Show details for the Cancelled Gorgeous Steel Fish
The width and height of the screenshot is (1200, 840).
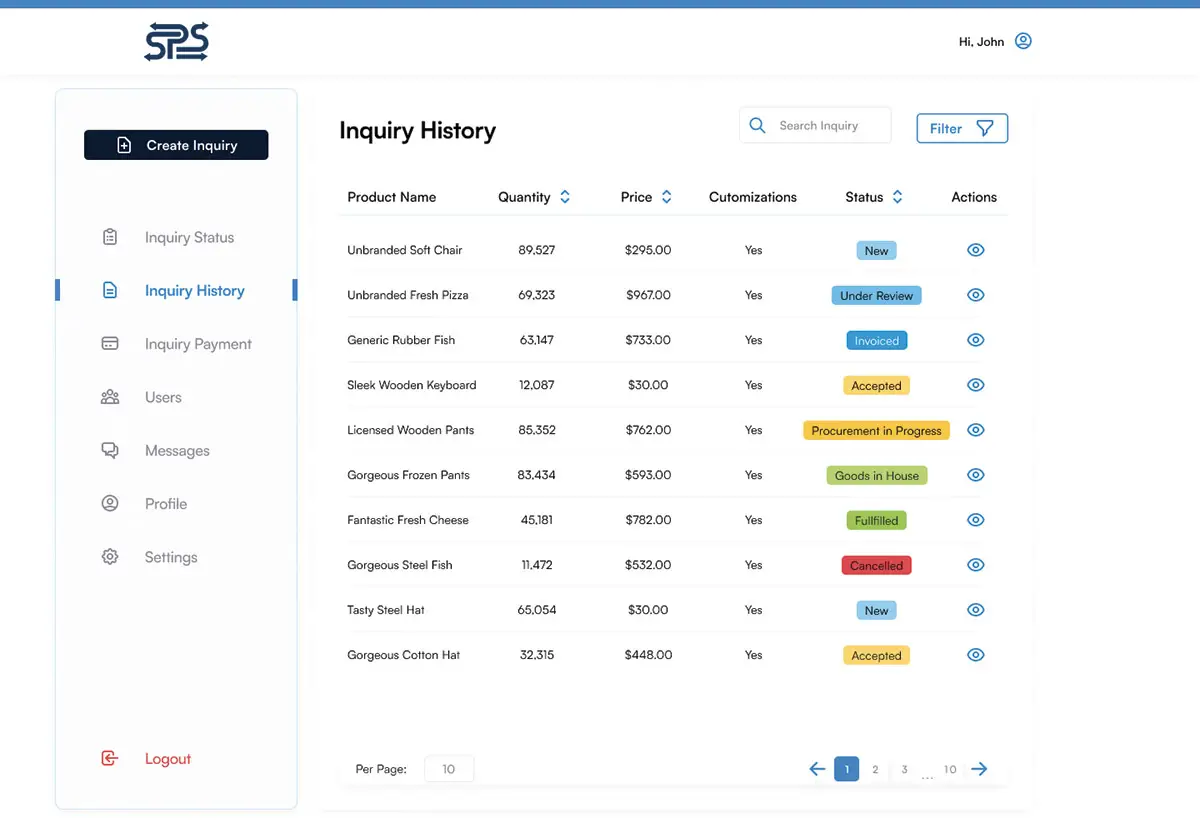pos(975,564)
